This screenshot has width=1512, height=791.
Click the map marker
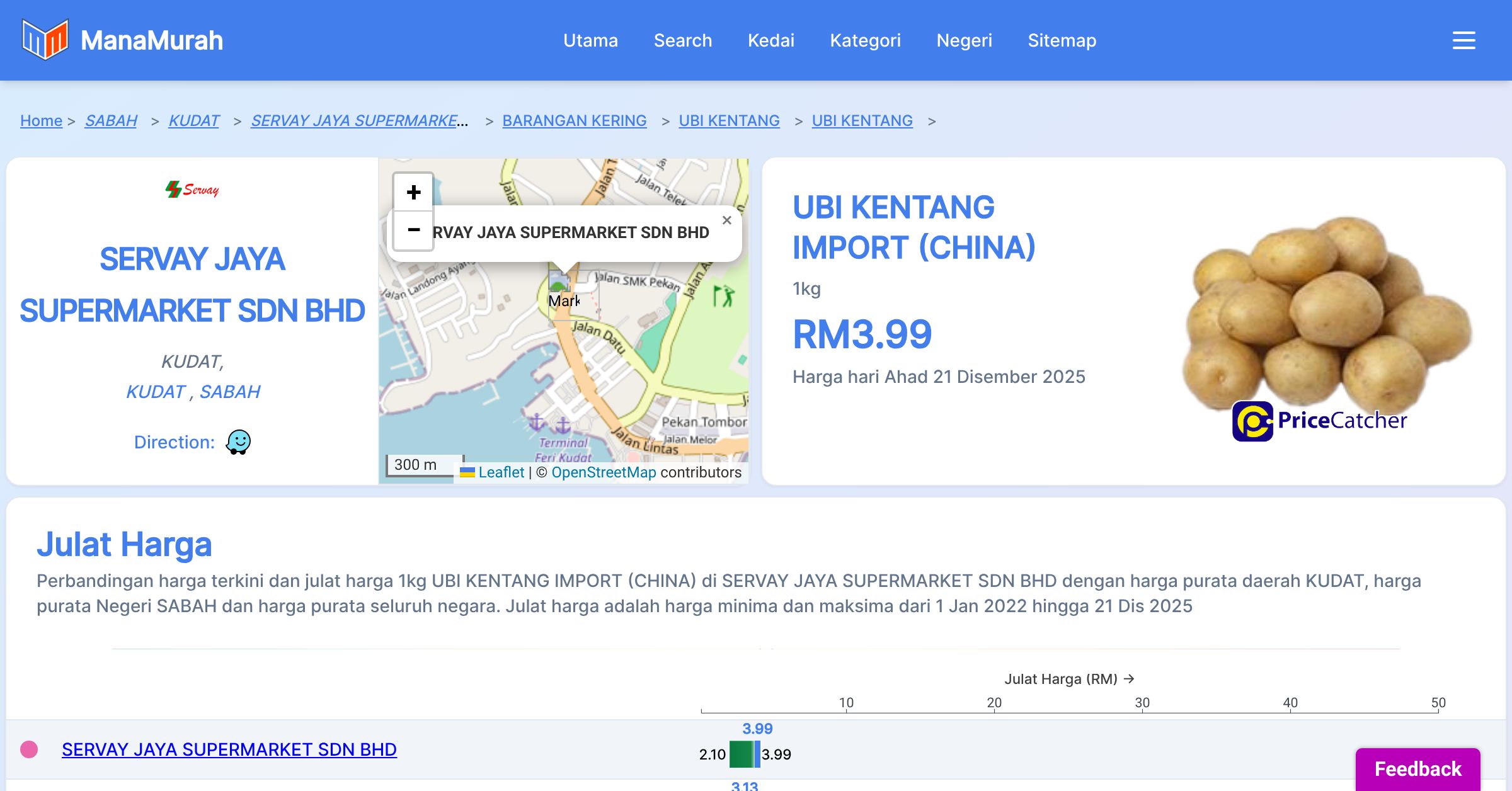click(559, 282)
